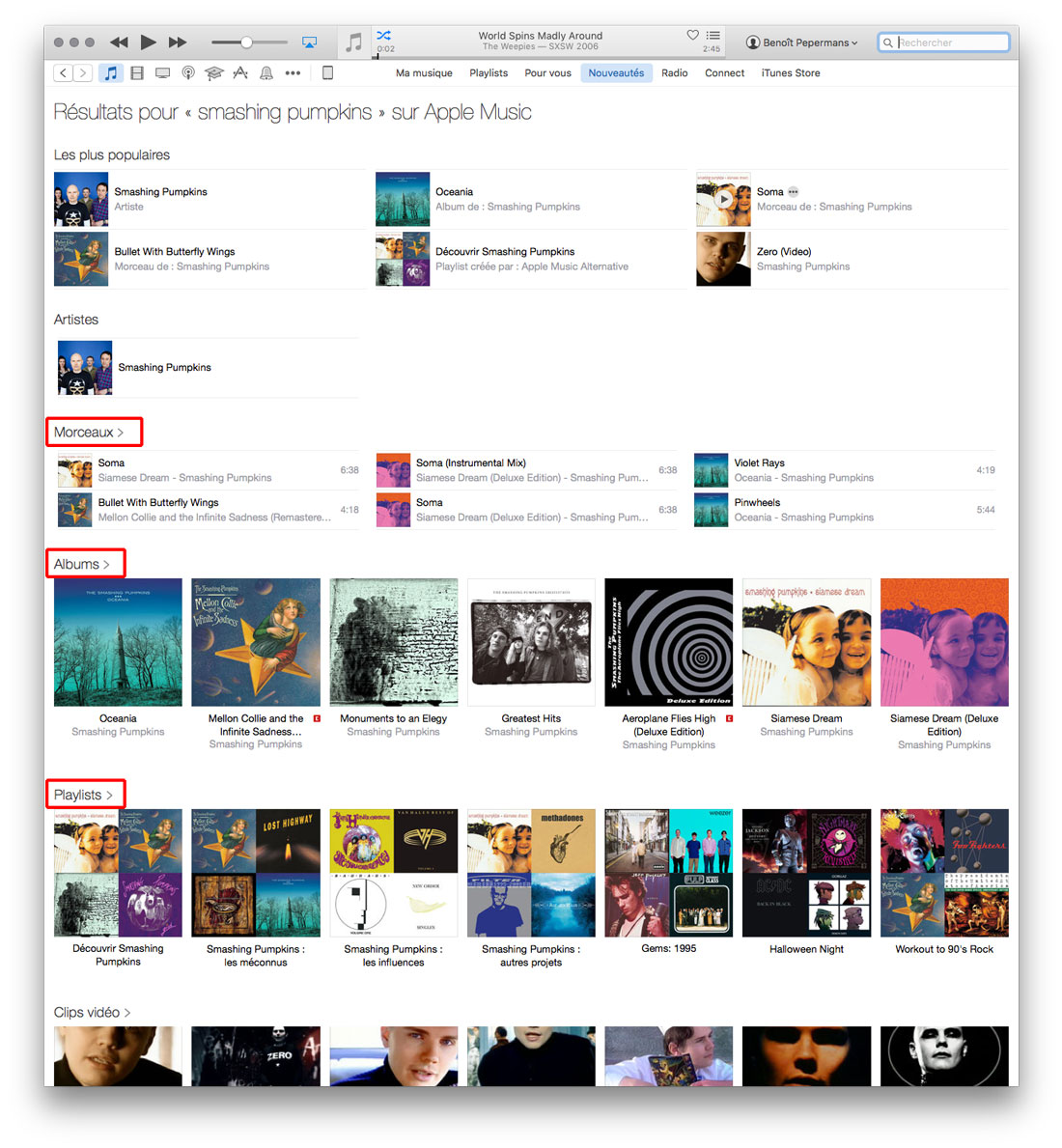Love the current song with the heart icon
Screen dimensions: 1062x1148
coord(692,35)
